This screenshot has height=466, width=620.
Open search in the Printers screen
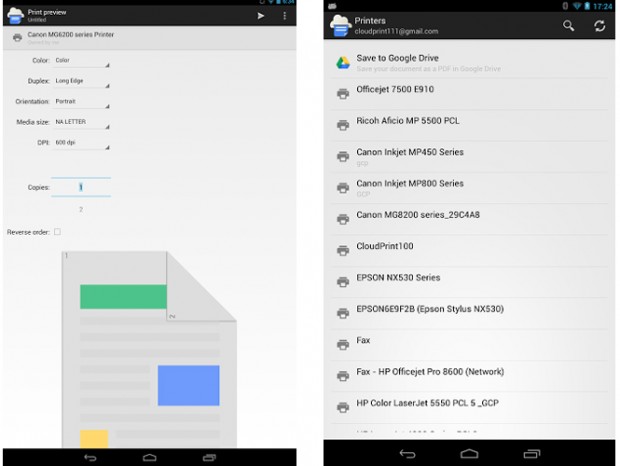[x=568, y=26]
